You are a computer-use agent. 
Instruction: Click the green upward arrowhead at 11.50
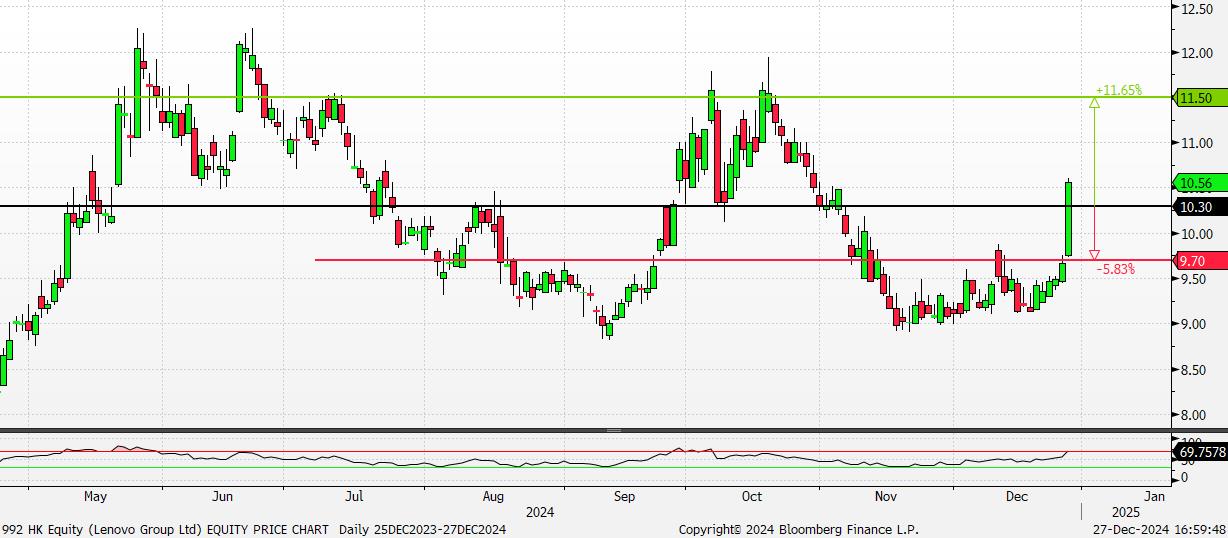pos(1095,103)
